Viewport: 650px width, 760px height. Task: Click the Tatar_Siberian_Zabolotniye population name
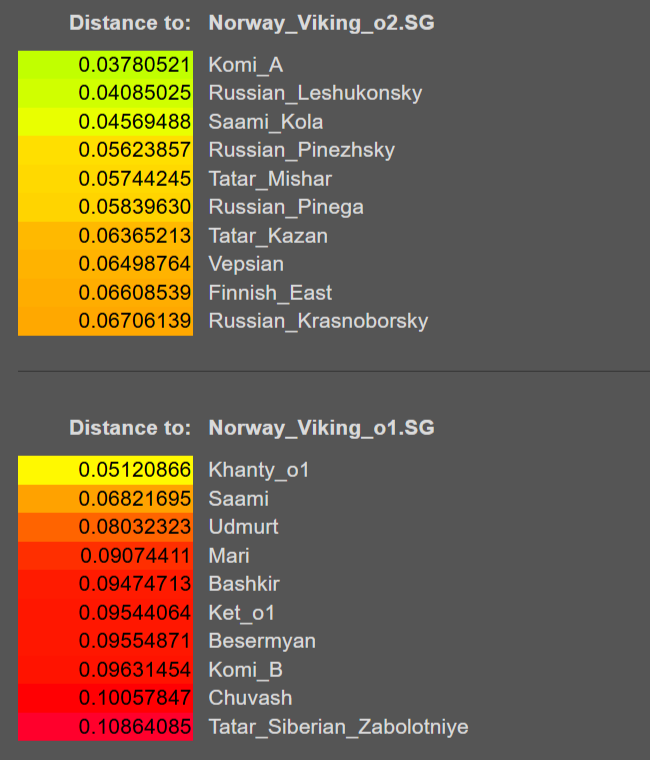coord(338,727)
